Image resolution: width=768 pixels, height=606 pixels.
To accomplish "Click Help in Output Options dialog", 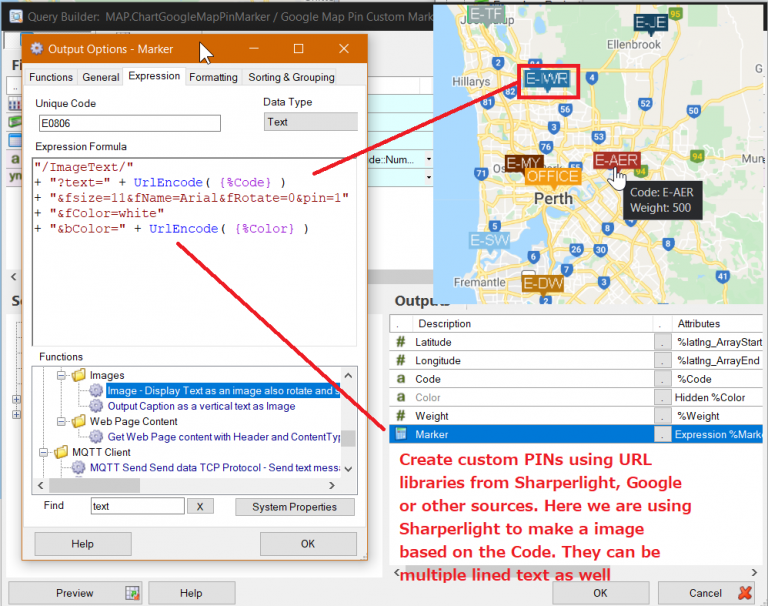I will (82, 544).
